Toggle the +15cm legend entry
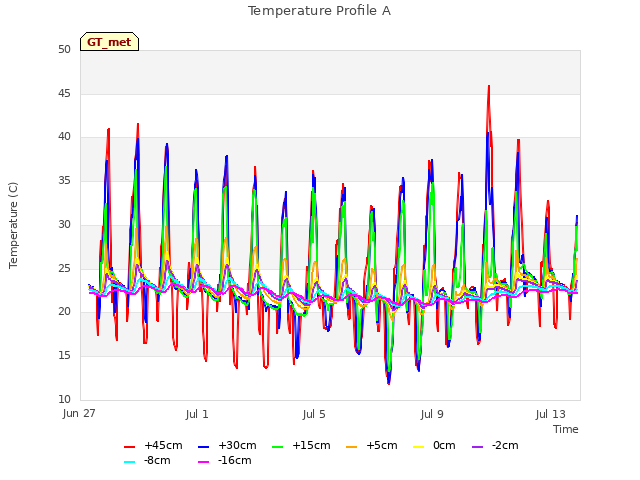640x480 pixels. pyautogui.click(x=301, y=446)
